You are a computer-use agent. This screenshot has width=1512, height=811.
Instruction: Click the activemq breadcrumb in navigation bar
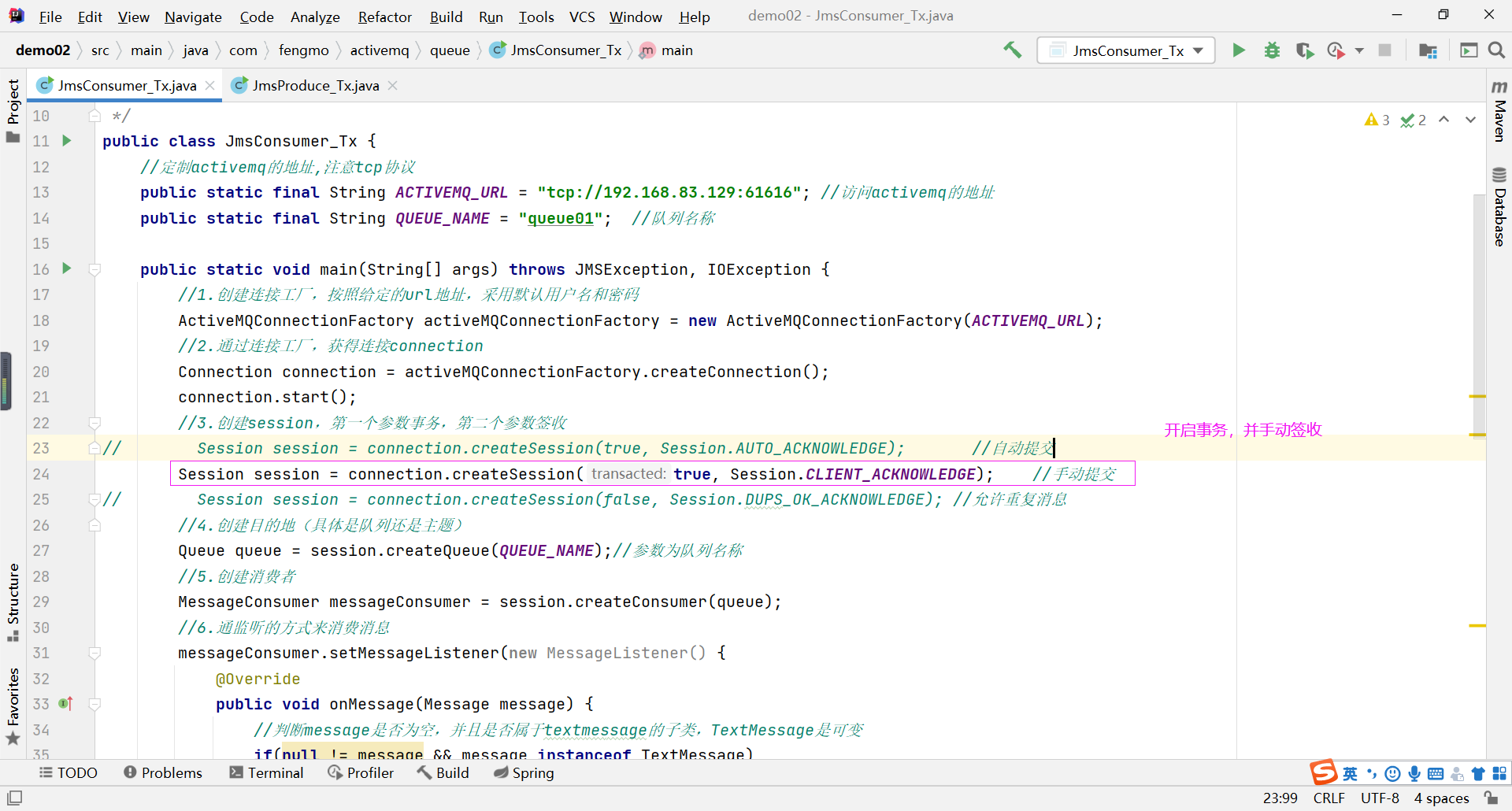tap(380, 50)
